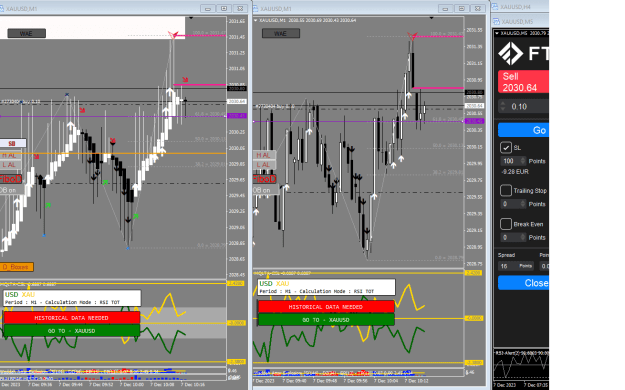Image resolution: width=625 pixels, height=390 pixels.
Task: Enable the Break Even checkbox
Action: pyautogui.click(x=506, y=224)
